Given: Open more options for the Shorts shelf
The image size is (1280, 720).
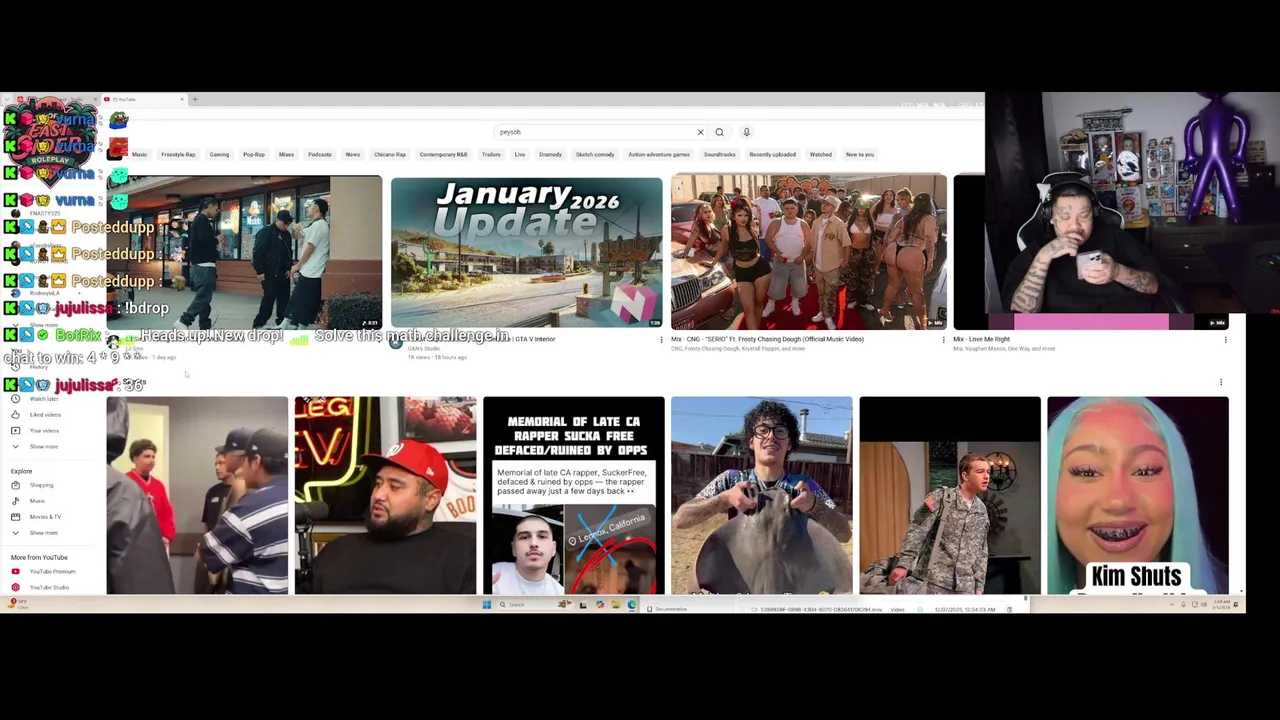Looking at the screenshot, I should point(1221,382).
